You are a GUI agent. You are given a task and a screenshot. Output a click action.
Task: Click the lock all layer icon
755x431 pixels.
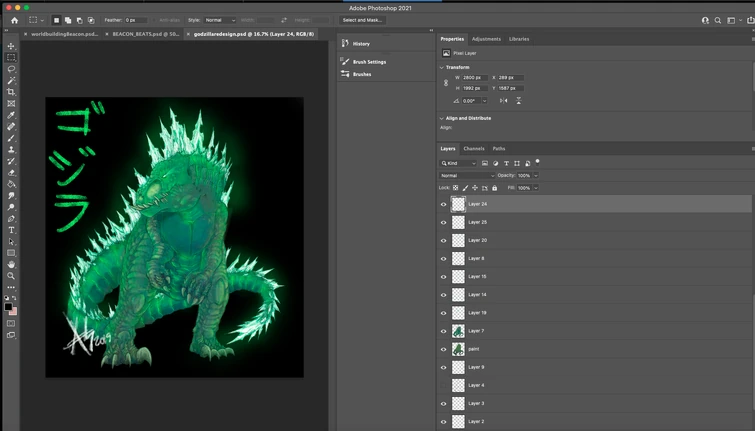pos(494,188)
